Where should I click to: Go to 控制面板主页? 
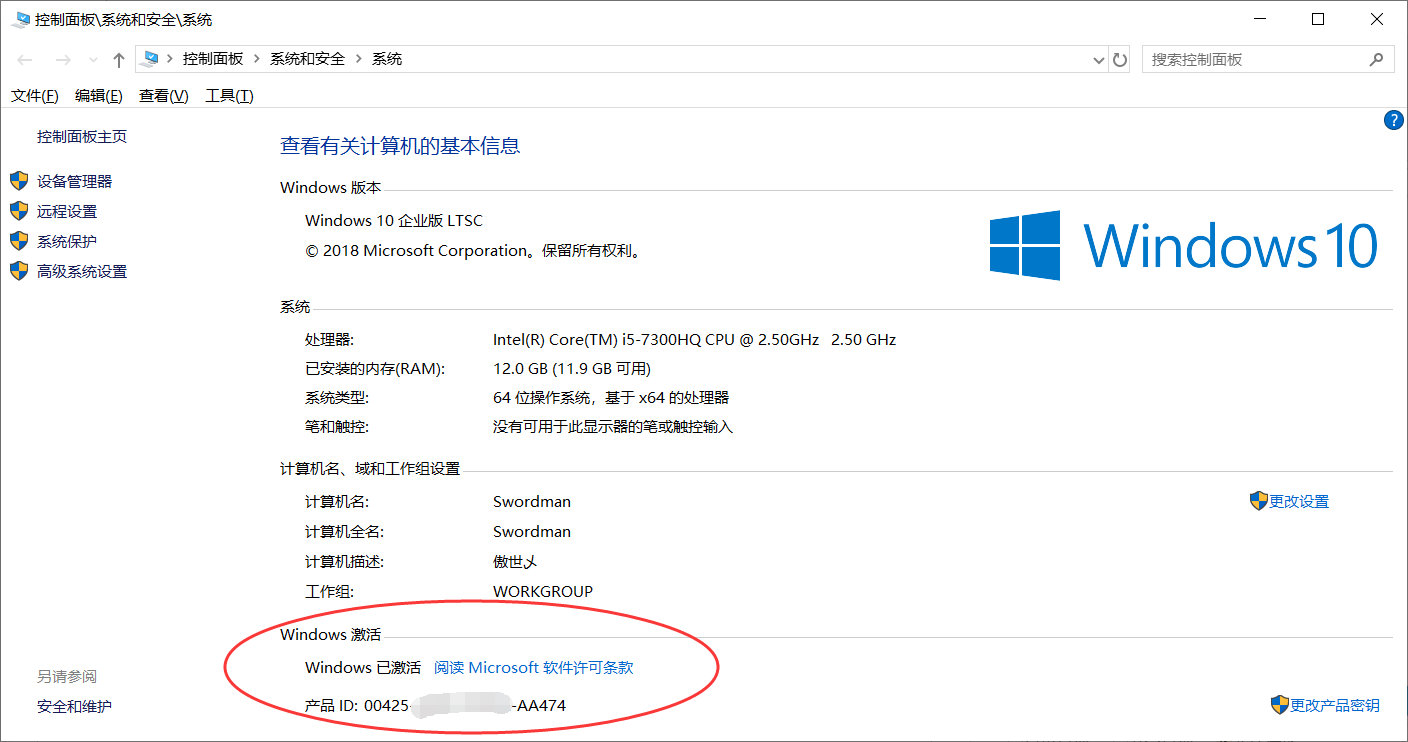click(x=82, y=136)
